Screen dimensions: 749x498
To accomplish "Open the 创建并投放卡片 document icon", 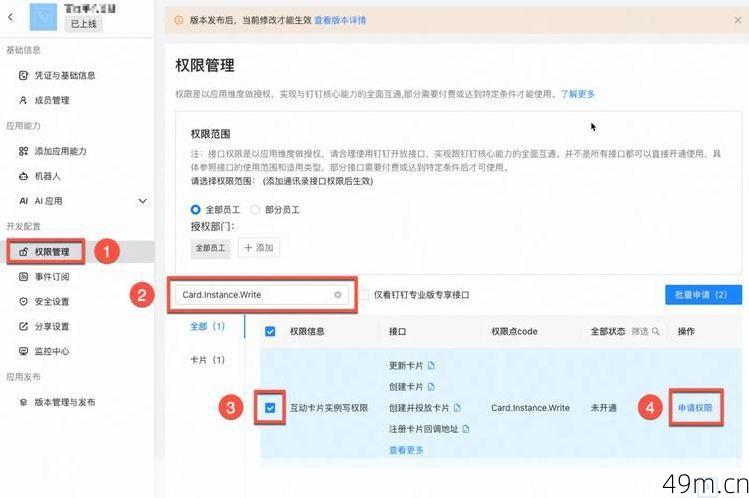I will point(457,408).
